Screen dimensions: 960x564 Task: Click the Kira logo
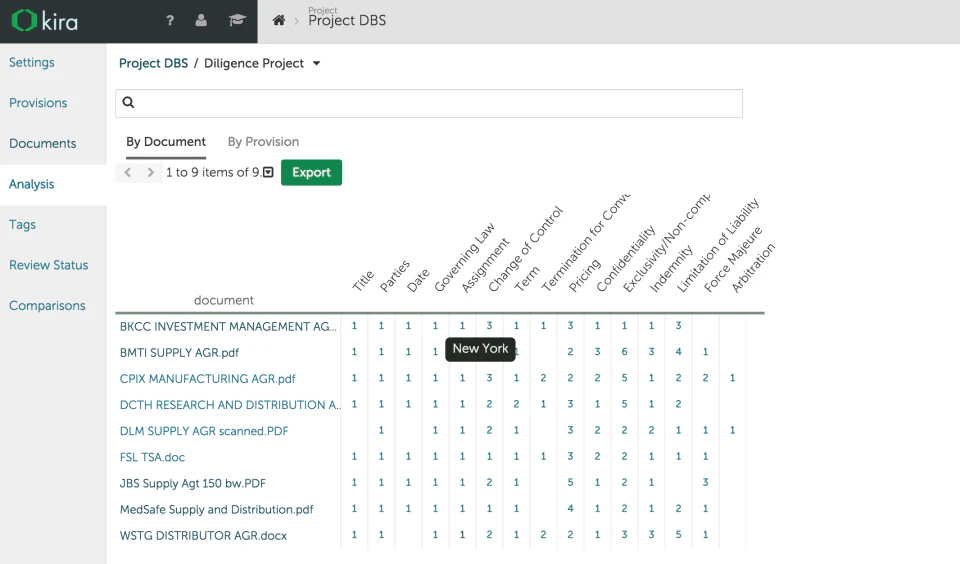[x=45, y=21]
